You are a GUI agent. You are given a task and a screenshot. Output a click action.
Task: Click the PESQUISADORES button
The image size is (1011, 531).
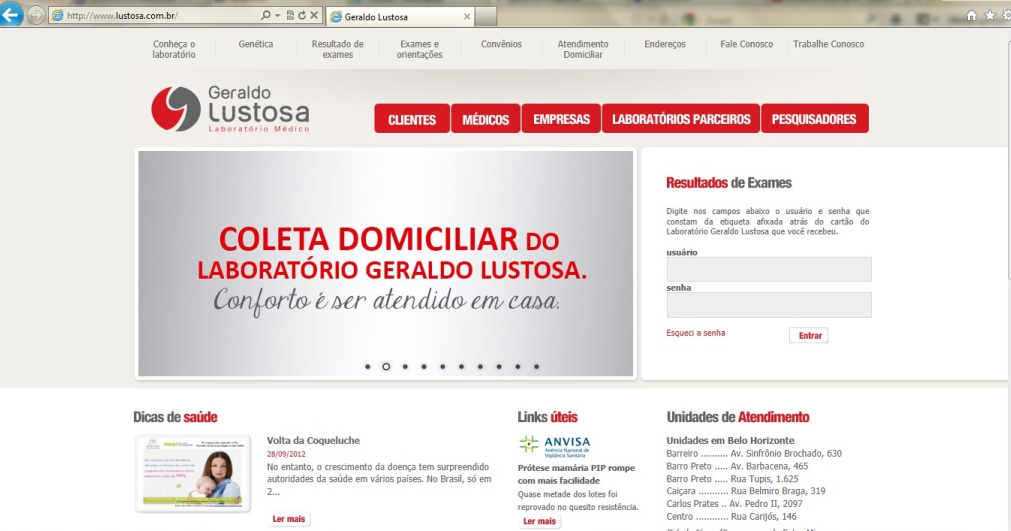click(814, 119)
